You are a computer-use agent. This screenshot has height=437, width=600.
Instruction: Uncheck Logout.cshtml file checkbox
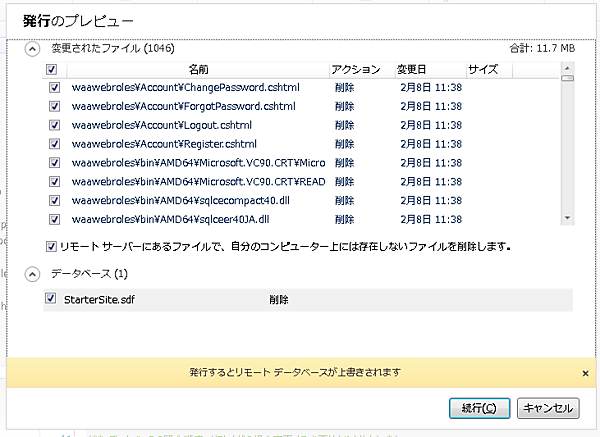coord(55,126)
